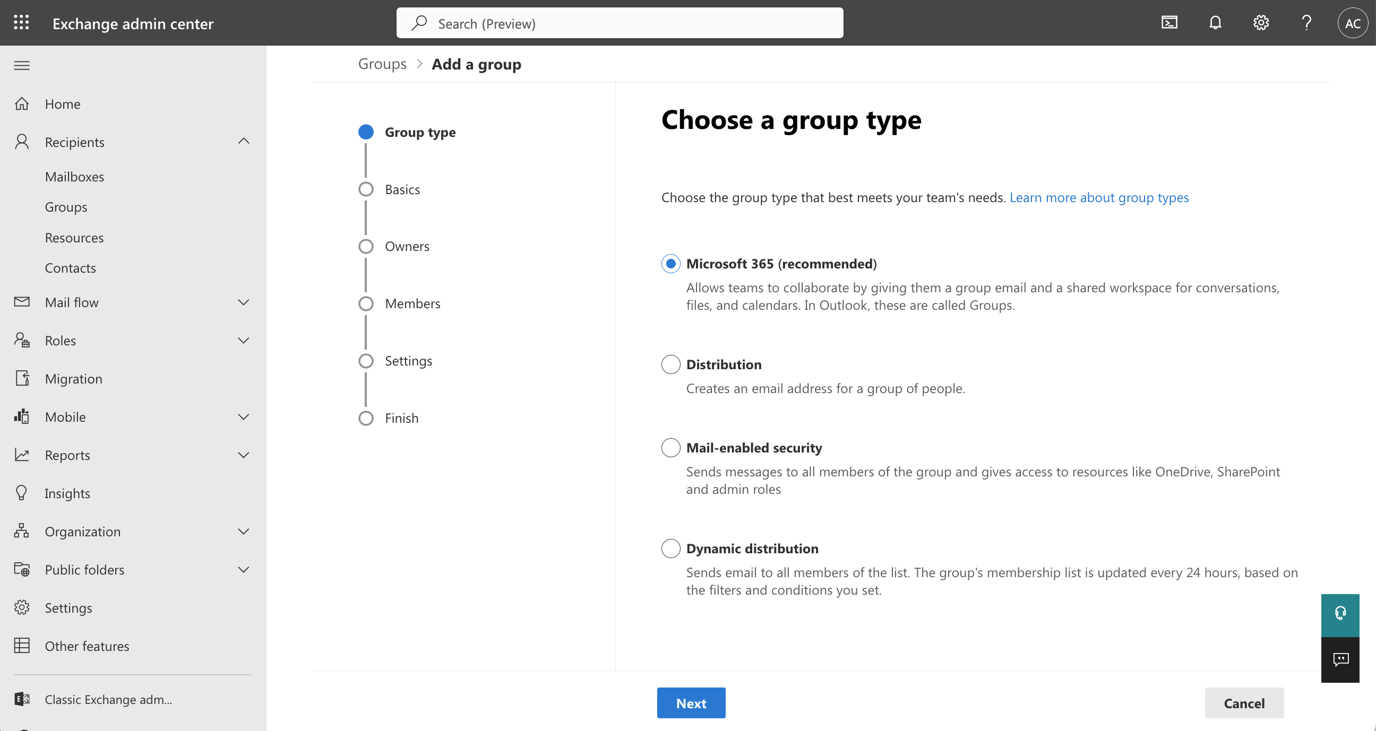Expand the Mail flow section

(242, 302)
